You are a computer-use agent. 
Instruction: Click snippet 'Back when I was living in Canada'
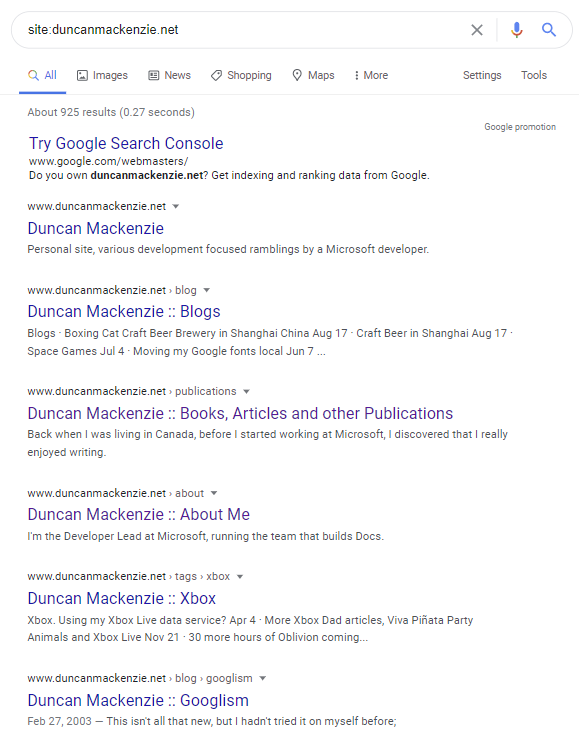[267, 443]
